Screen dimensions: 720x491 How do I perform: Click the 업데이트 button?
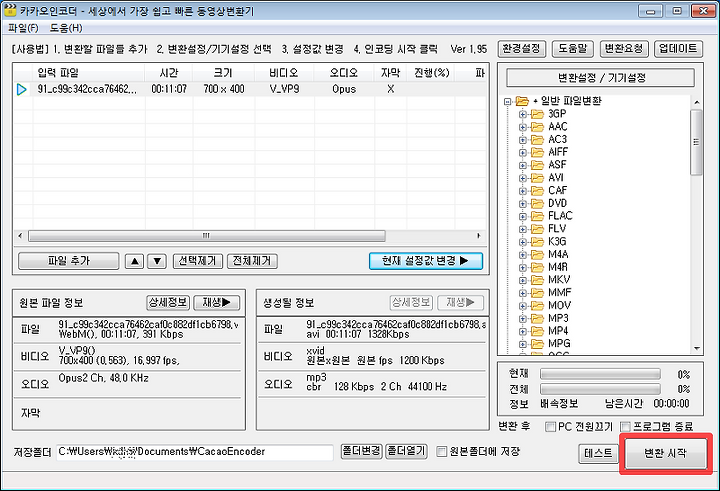click(678, 49)
